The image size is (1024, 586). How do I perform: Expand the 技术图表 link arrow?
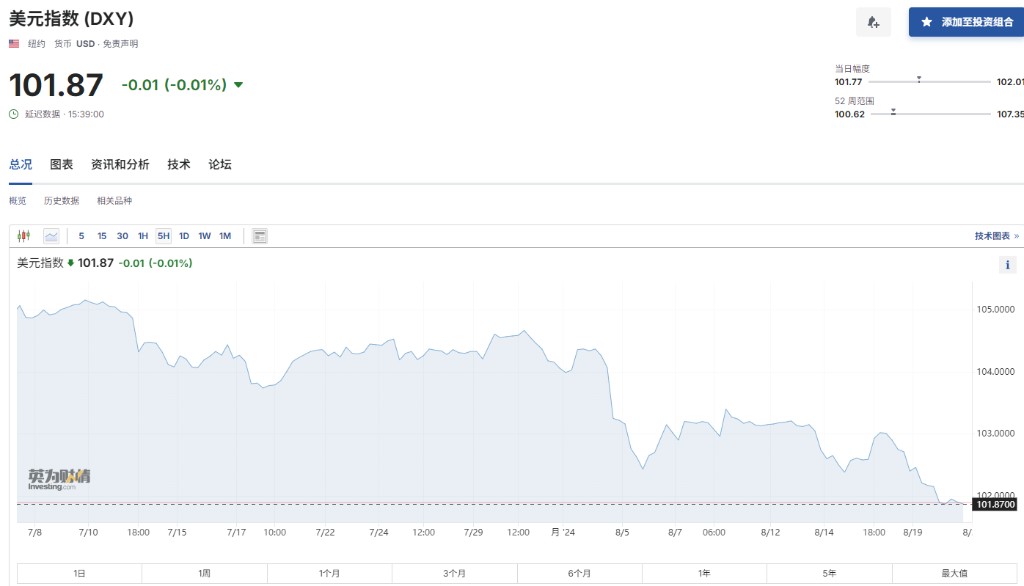point(1016,236)
